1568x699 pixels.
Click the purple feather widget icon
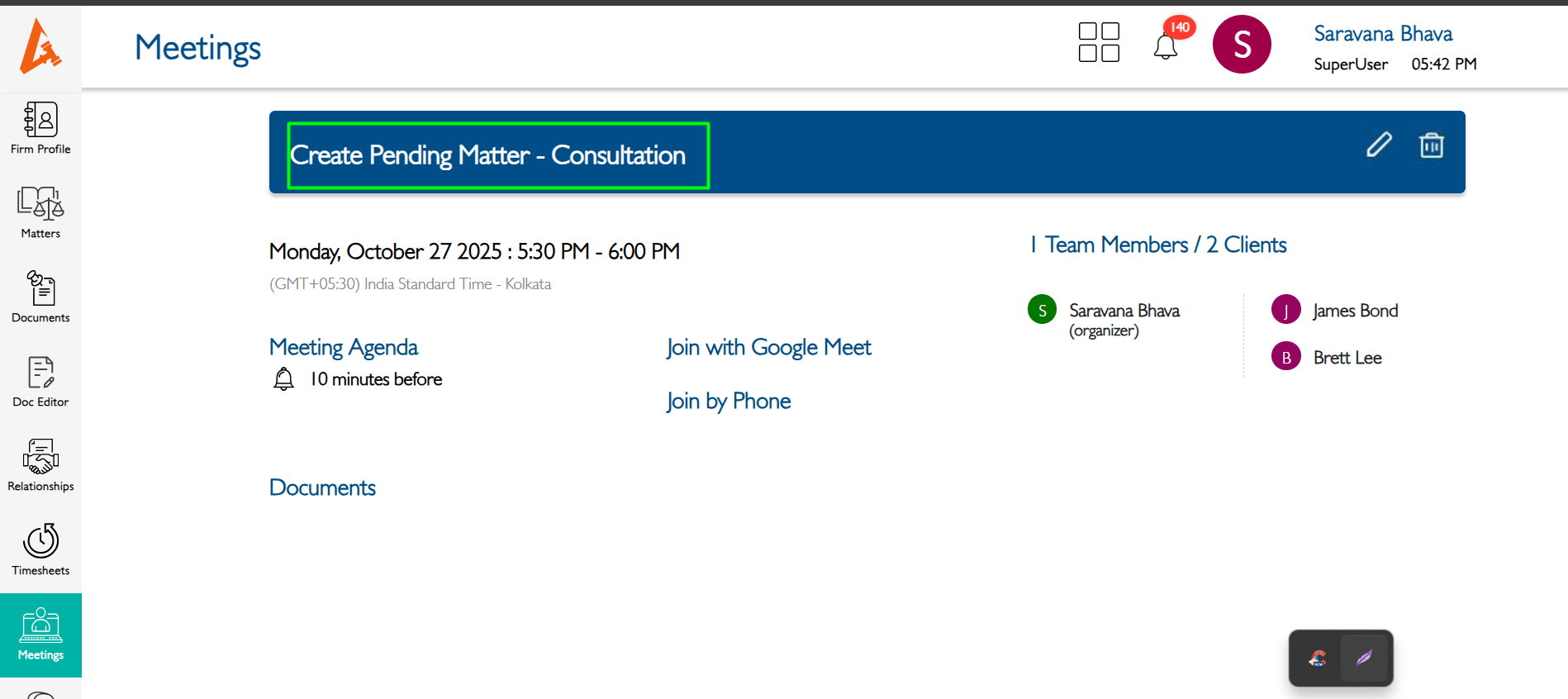pos(1364,658)
